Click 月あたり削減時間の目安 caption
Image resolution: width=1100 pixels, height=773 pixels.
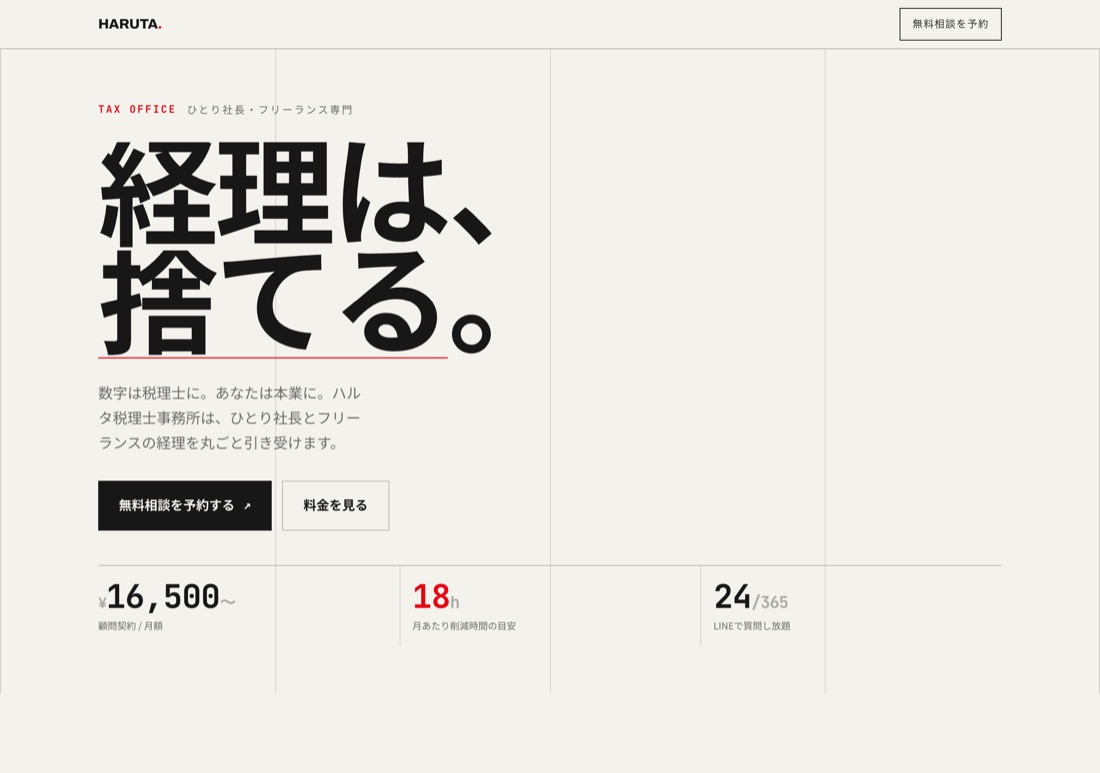click(x=464, y=626)
